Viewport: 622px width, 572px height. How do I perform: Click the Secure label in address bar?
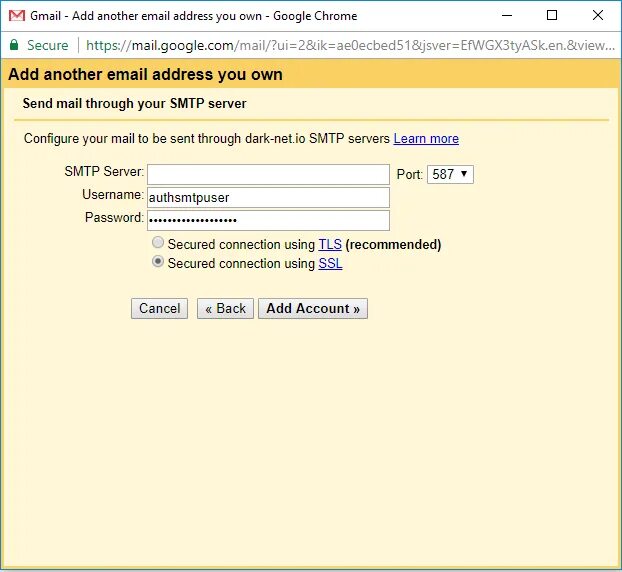coord(48,45)
